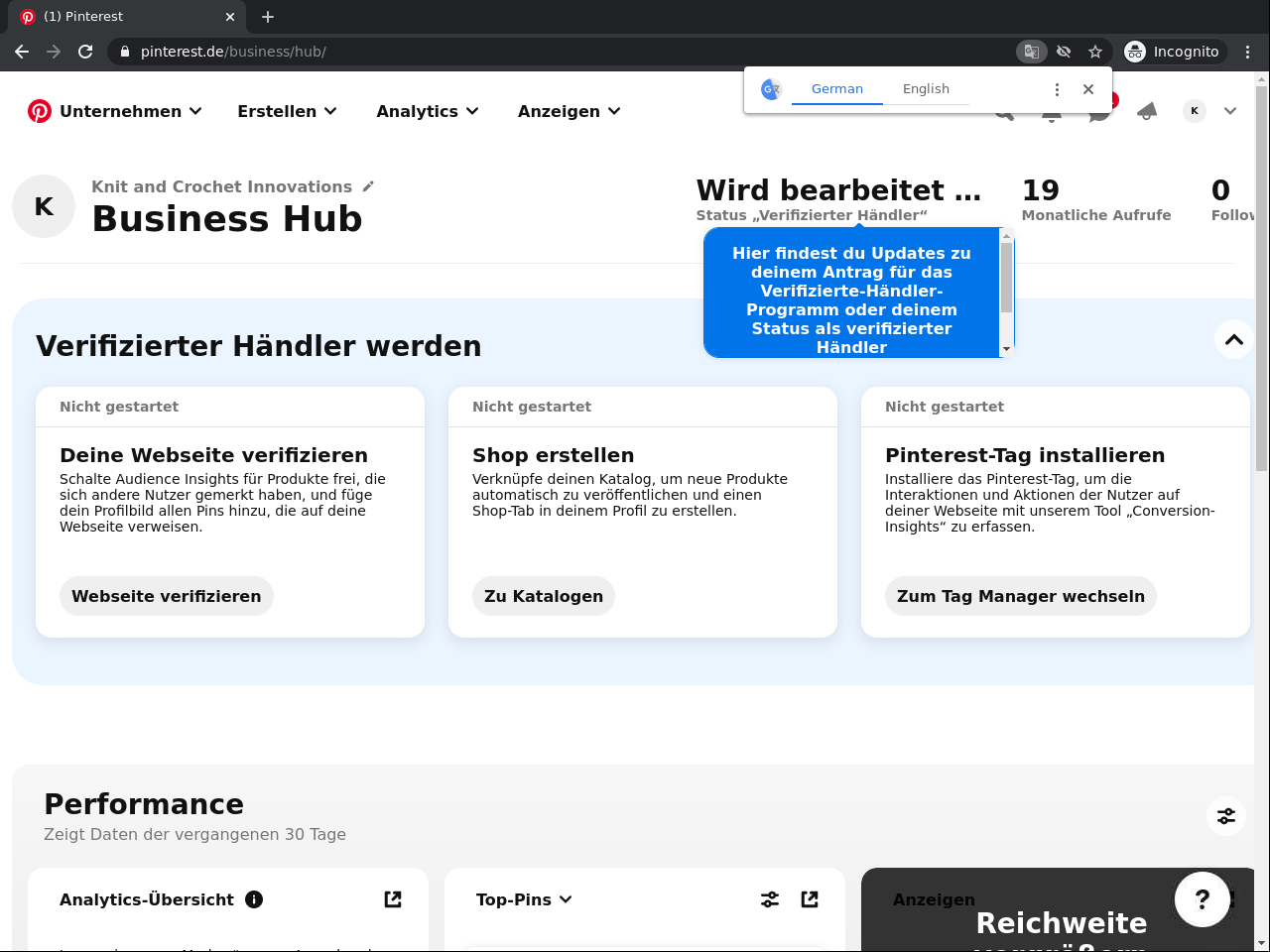
Task: Open the translate icon in the address bar
Action: pyautogui.click(x=1032, y=52)
